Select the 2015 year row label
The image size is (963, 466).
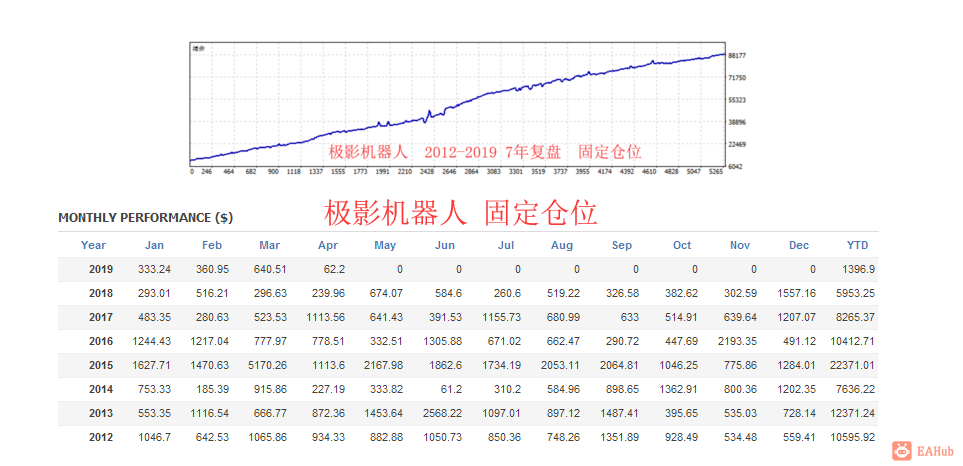pos(101,365)
